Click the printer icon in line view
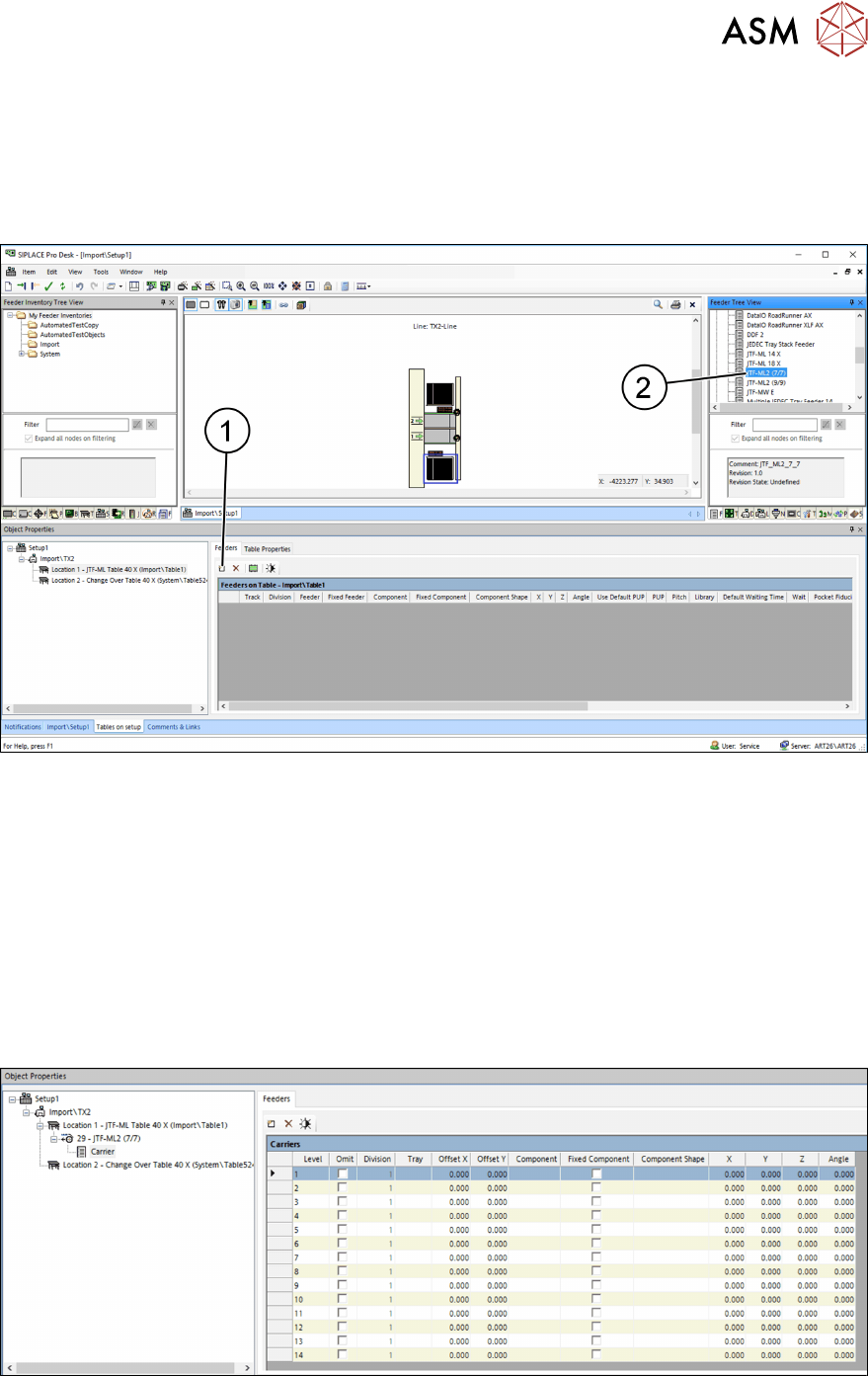 [675, 304]
